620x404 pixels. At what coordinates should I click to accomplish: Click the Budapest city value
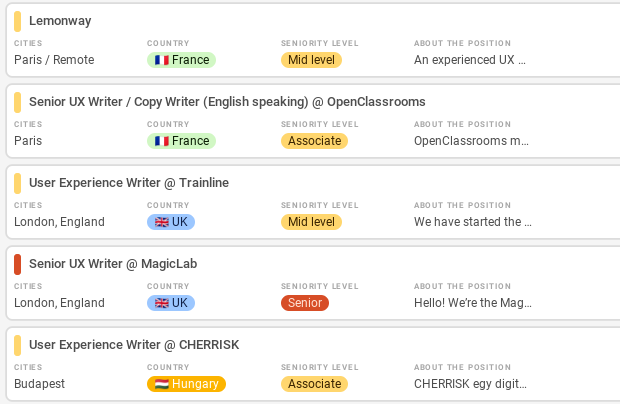tap(39, 384)
